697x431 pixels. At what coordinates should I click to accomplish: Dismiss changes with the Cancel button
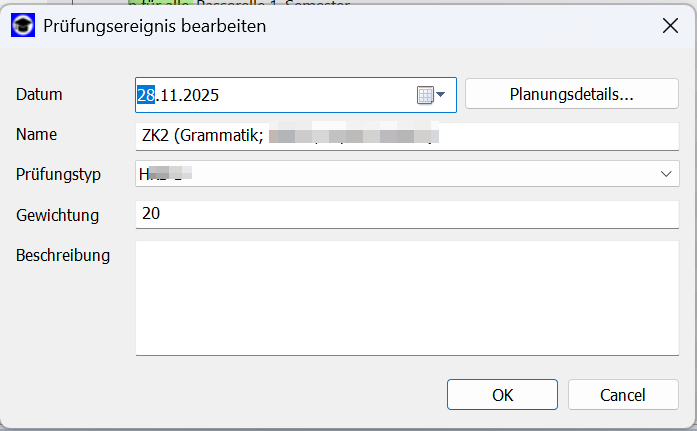pyautogui.click(x=623, y=395)
